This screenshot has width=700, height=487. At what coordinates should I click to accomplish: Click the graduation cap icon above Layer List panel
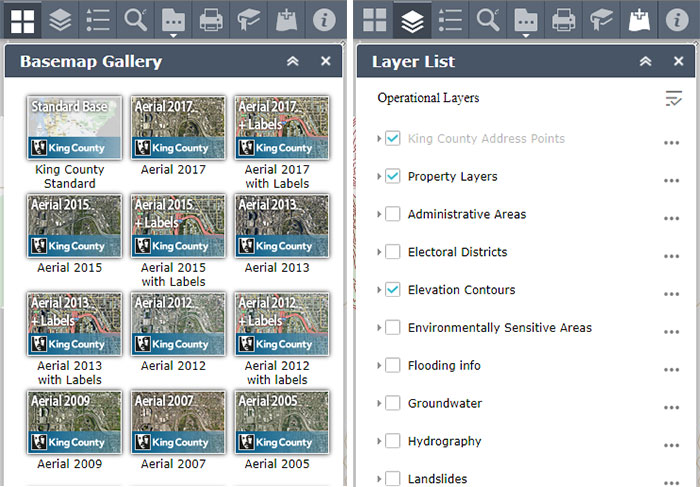tap(601, 19)
